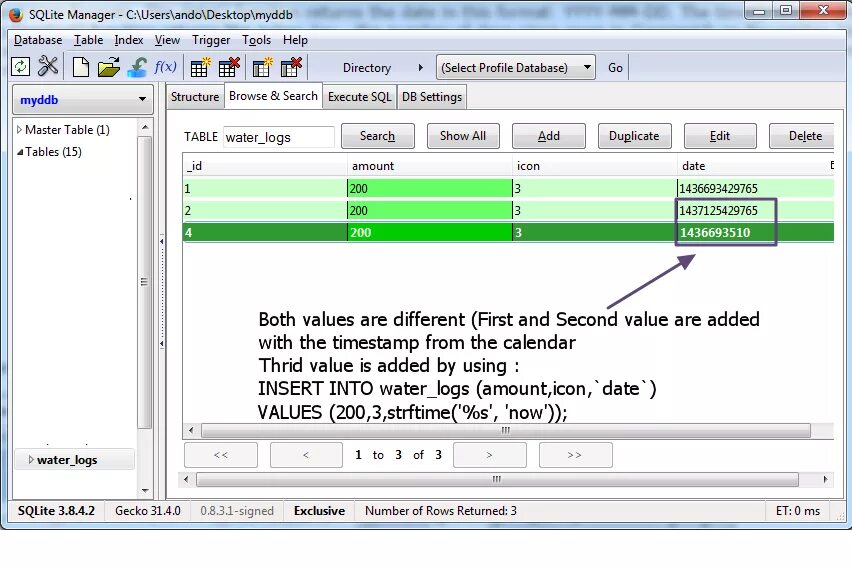Open the Table menu
The height and width of the screenshot is (566, 852).
tap(89, 40)
